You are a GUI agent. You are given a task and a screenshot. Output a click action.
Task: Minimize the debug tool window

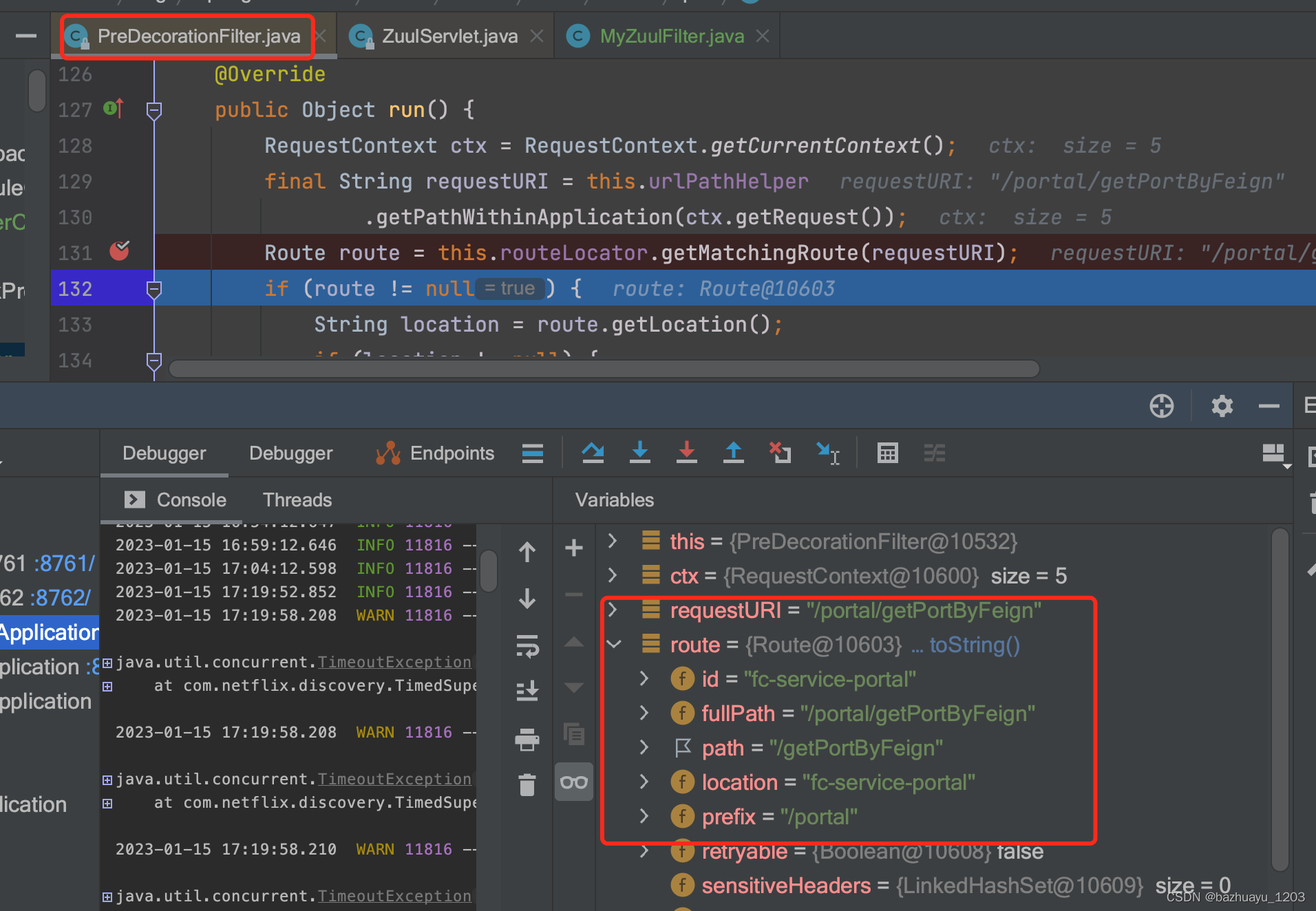(x=1269, y=406)
